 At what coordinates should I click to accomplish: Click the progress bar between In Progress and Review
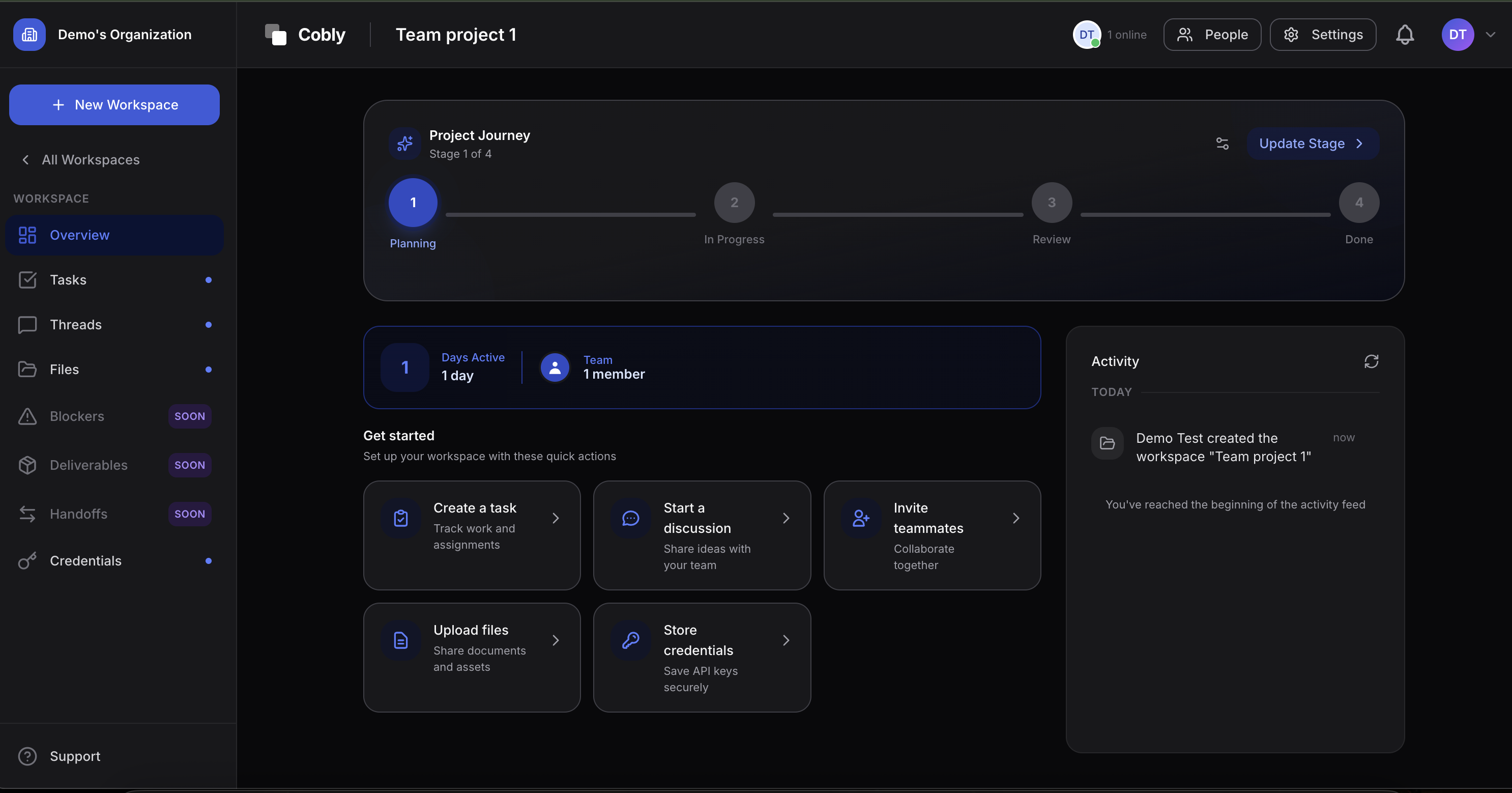click(x=898, y=215)
